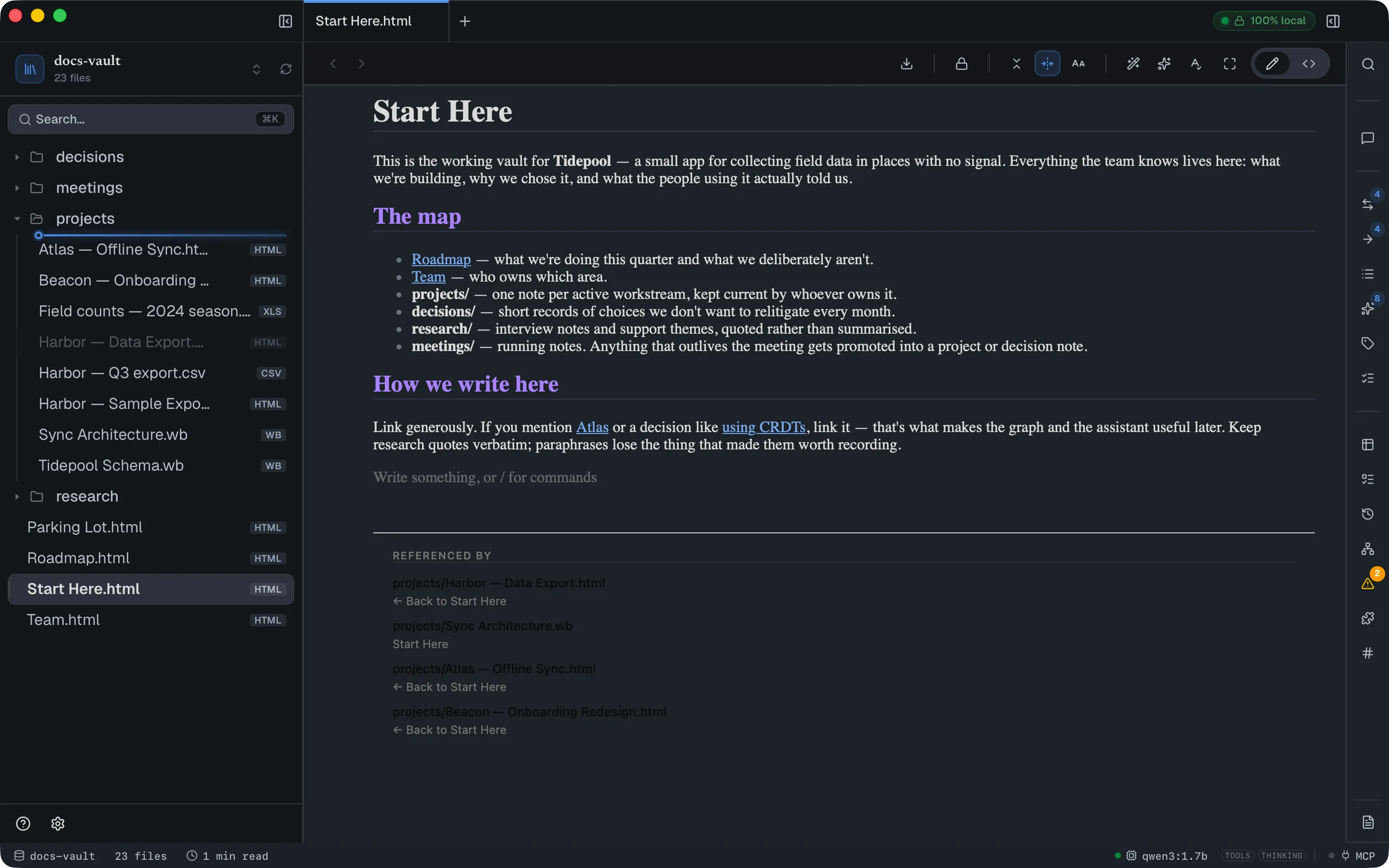The image size is (1389, 868).
Task: Switch to source code view toggle
Action: [x=1308, y=64]
